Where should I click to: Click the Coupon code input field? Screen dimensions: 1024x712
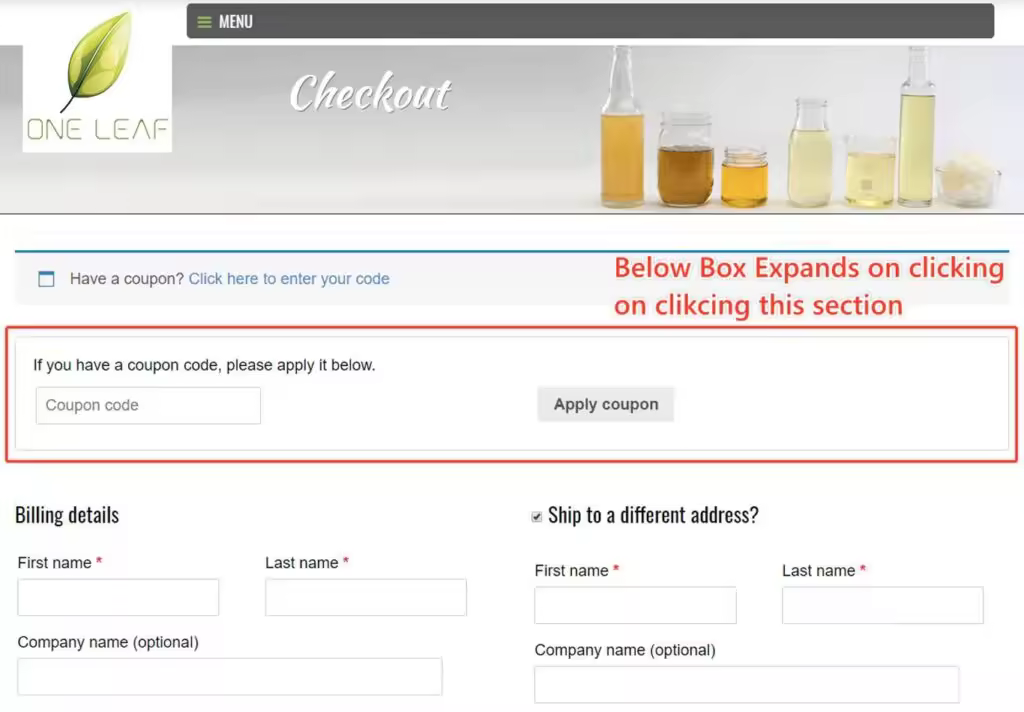148,406
